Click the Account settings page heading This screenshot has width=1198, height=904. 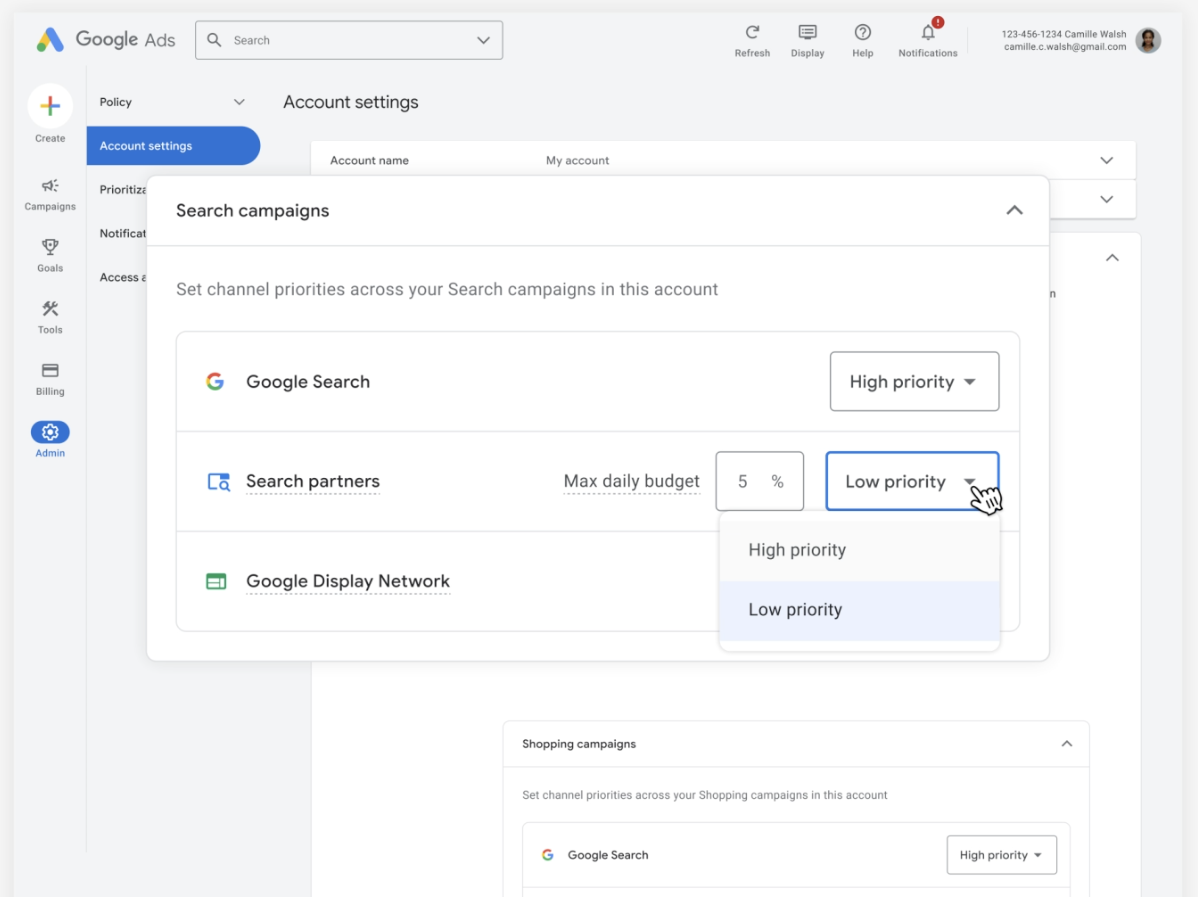tap(351, 102)
